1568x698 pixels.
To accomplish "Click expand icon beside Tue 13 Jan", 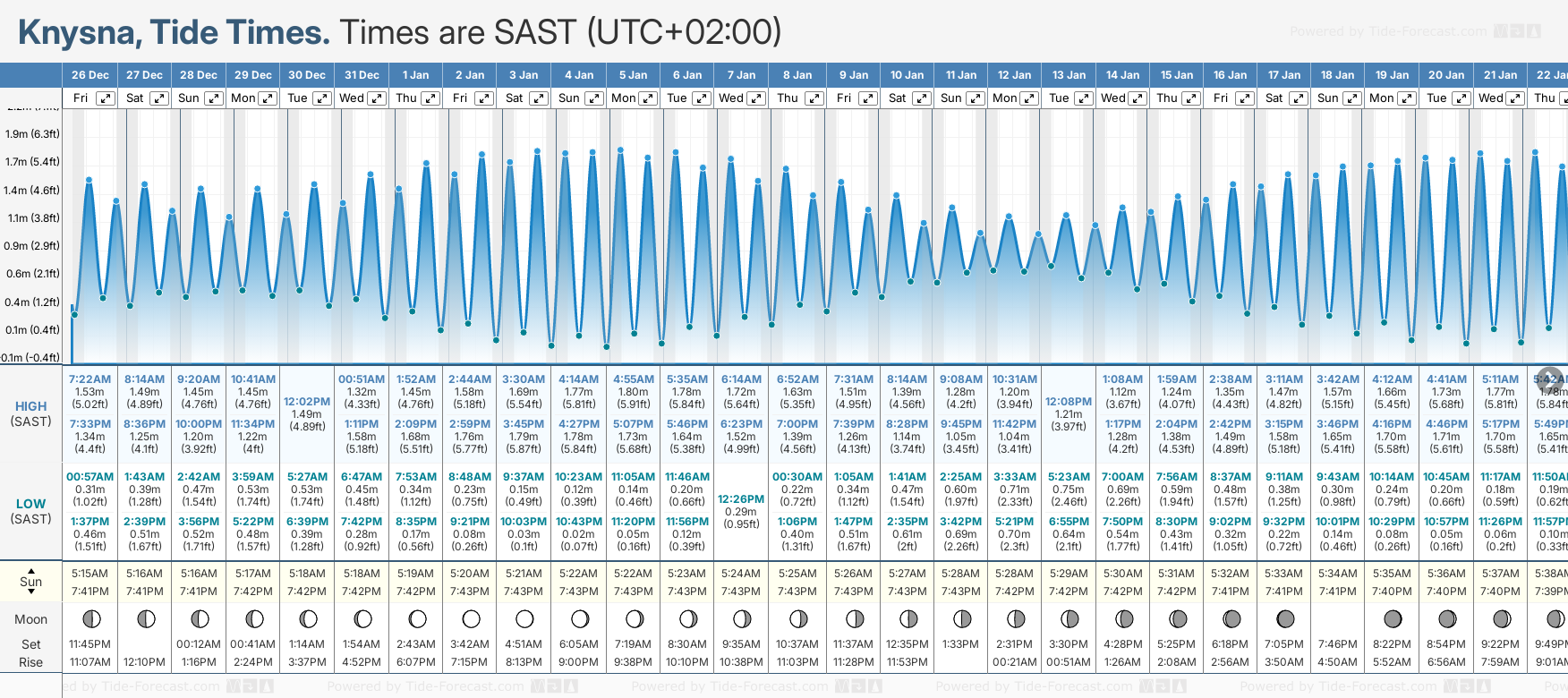I will click(x=1083, y=98).
